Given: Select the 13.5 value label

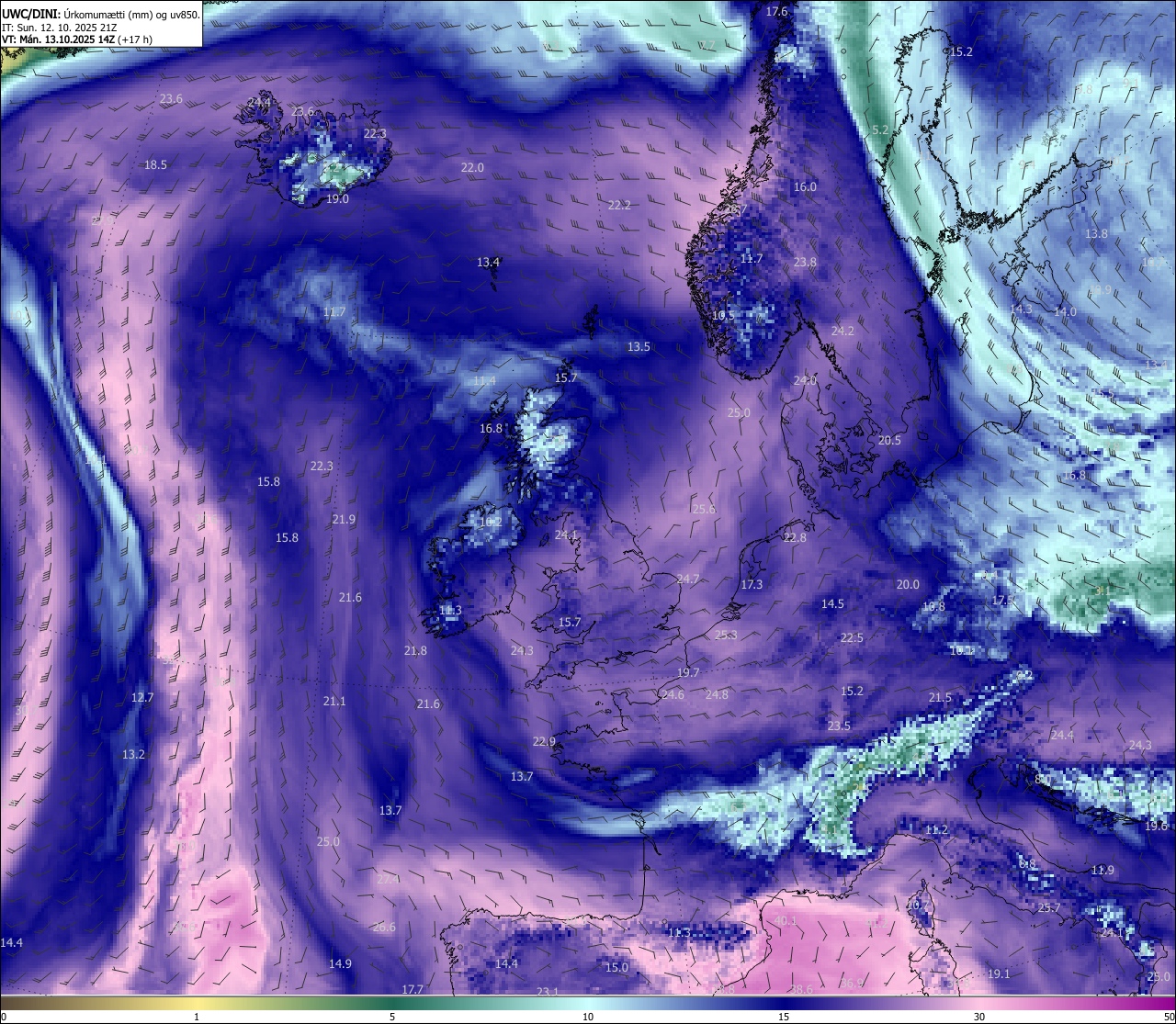Looking at the screenshot, I should pyautogui.click(x=639, y=347).
